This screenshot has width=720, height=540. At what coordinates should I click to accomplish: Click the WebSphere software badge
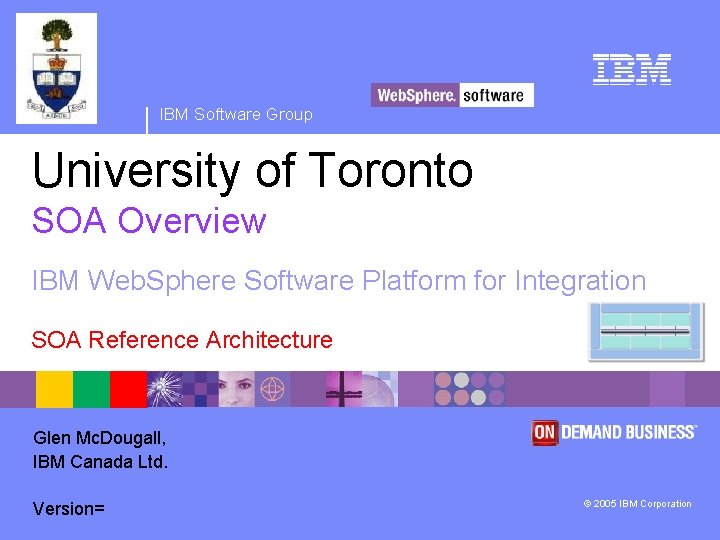[452, 95]
